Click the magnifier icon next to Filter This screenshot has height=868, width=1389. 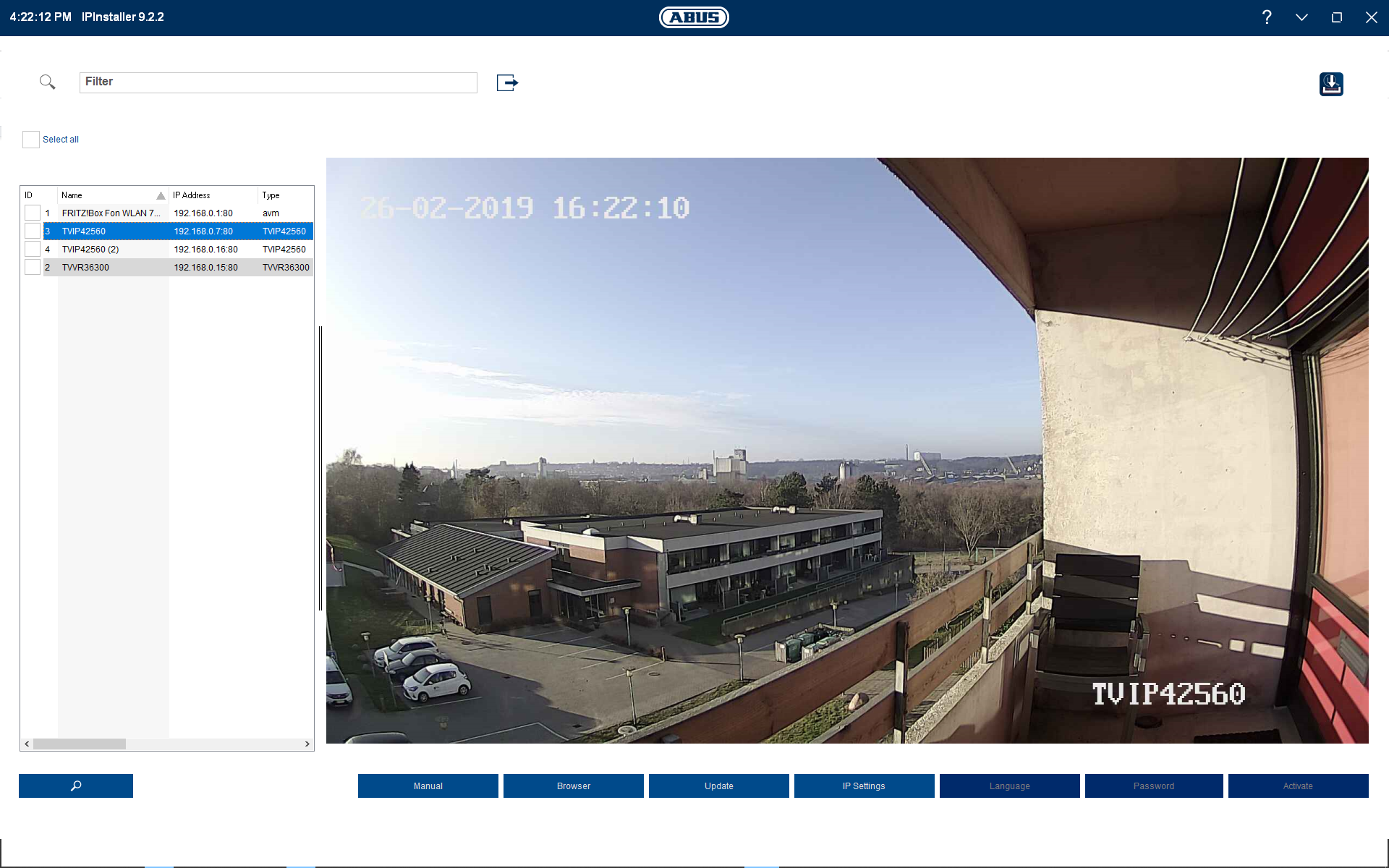(47, 82)
